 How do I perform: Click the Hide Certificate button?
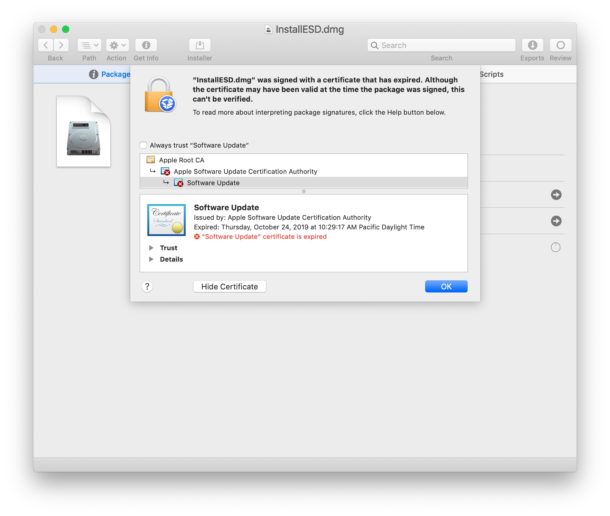(x=230, y=287)
